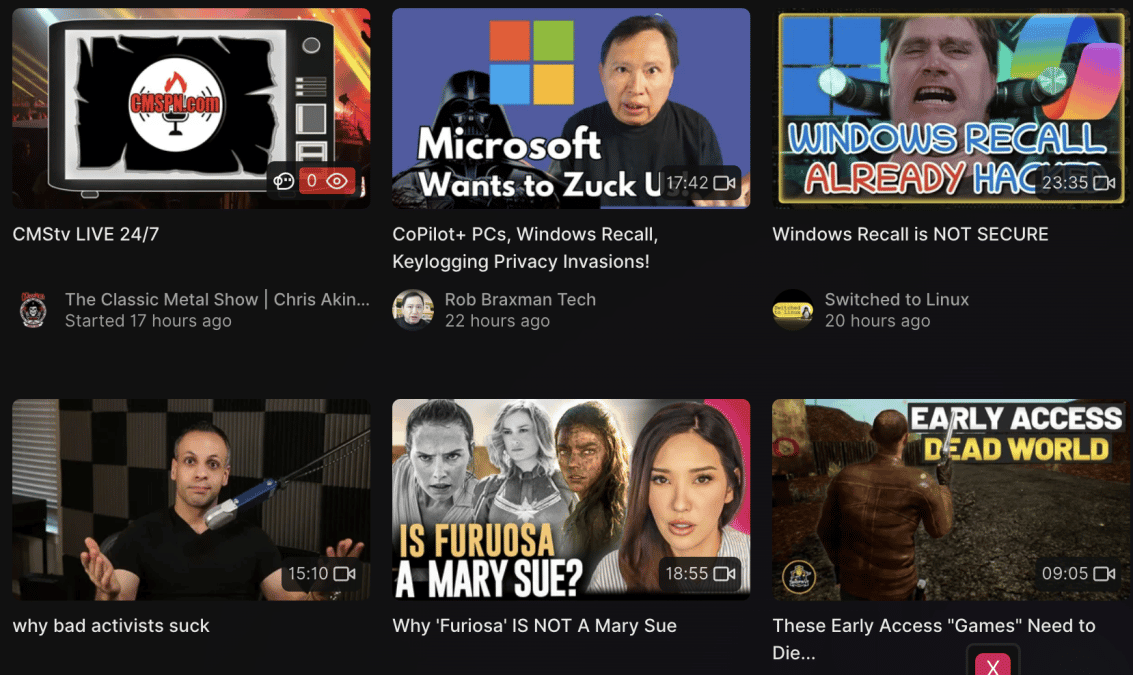Image resolution: width=1133 pixels, height=675 pixels.
Task: Click the Rob Braxman Tech channel name
Action: pyautogui.click(x=521, y=299)
